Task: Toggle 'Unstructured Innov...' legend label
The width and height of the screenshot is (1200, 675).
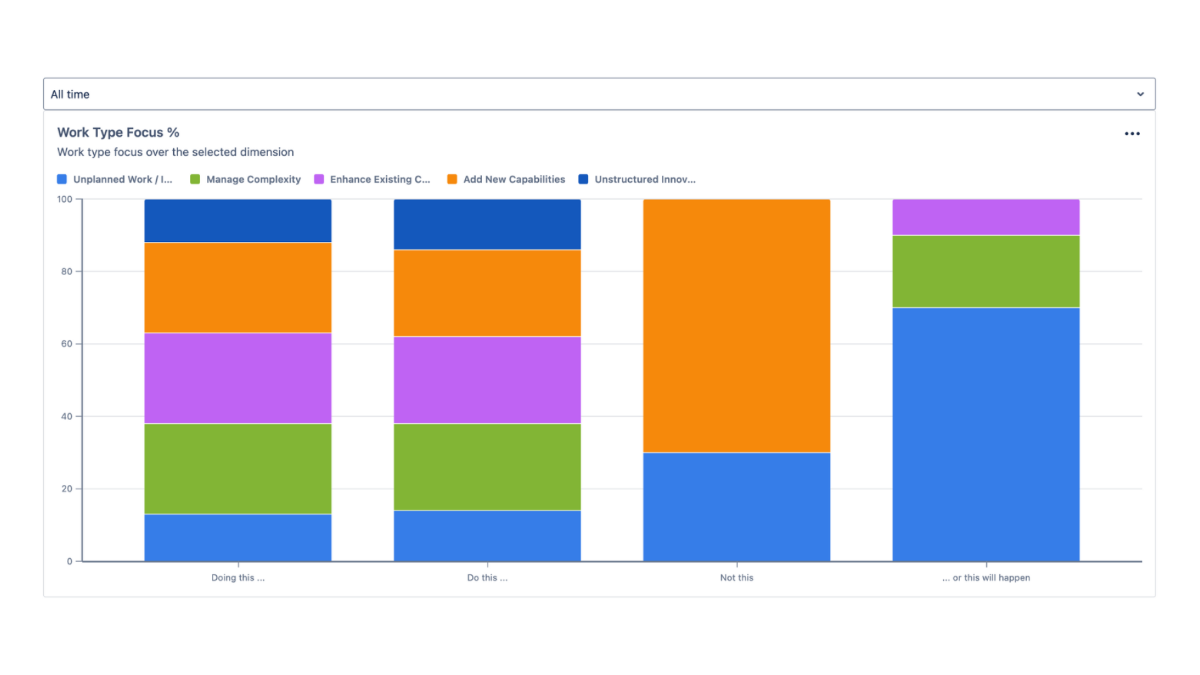Action: click(644, 180)
